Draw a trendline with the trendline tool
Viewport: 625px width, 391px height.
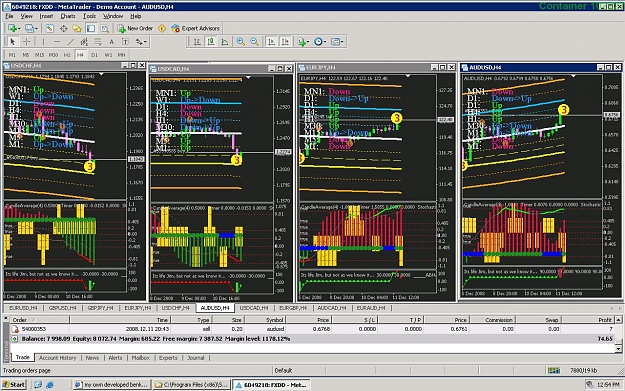pos(71,41)
